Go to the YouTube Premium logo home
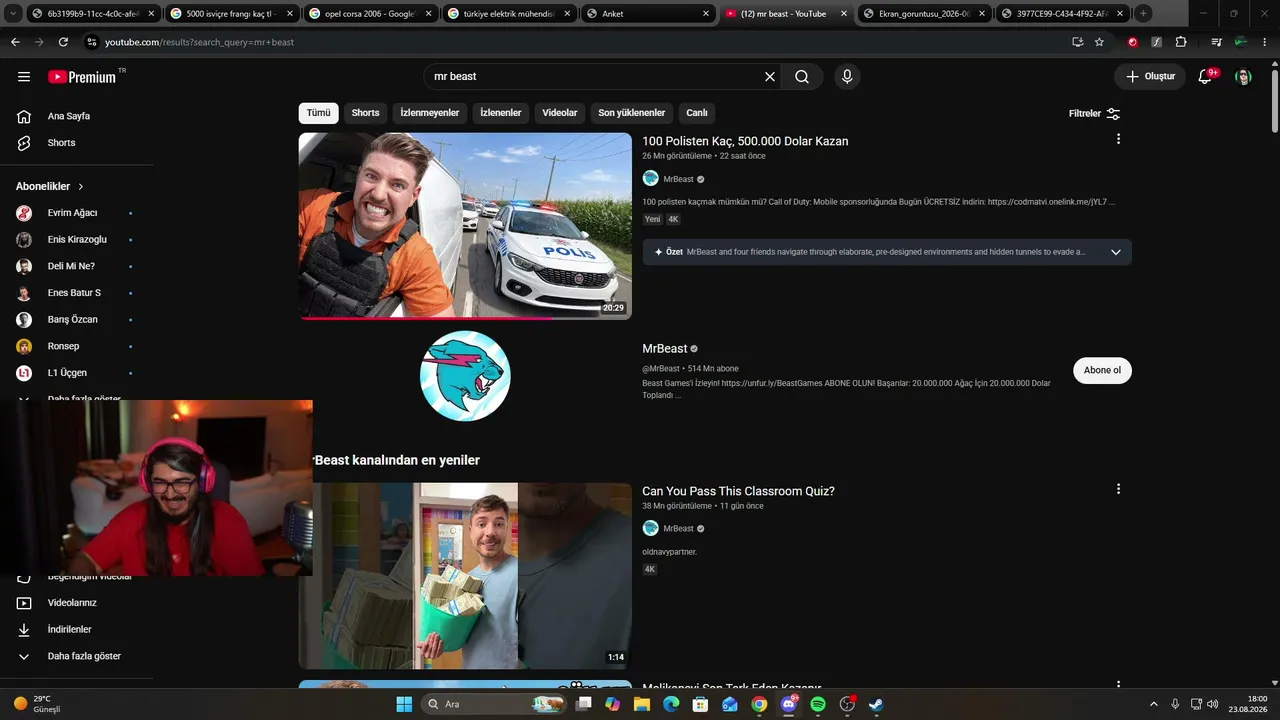 tap(82, 77)
